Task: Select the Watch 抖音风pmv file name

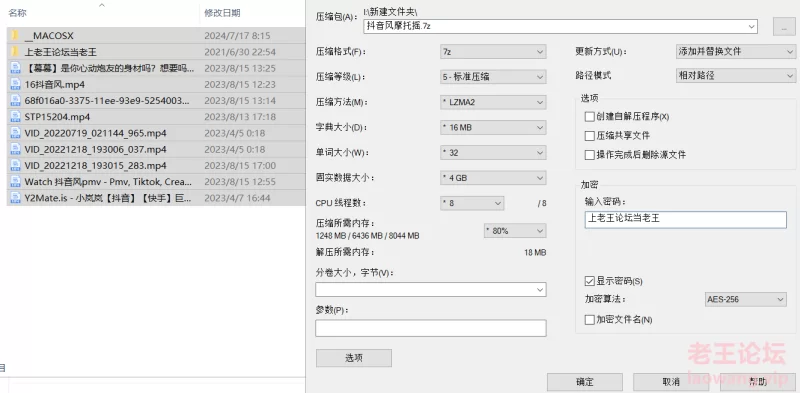Action: pyautogui.click(x=108, y=182)
